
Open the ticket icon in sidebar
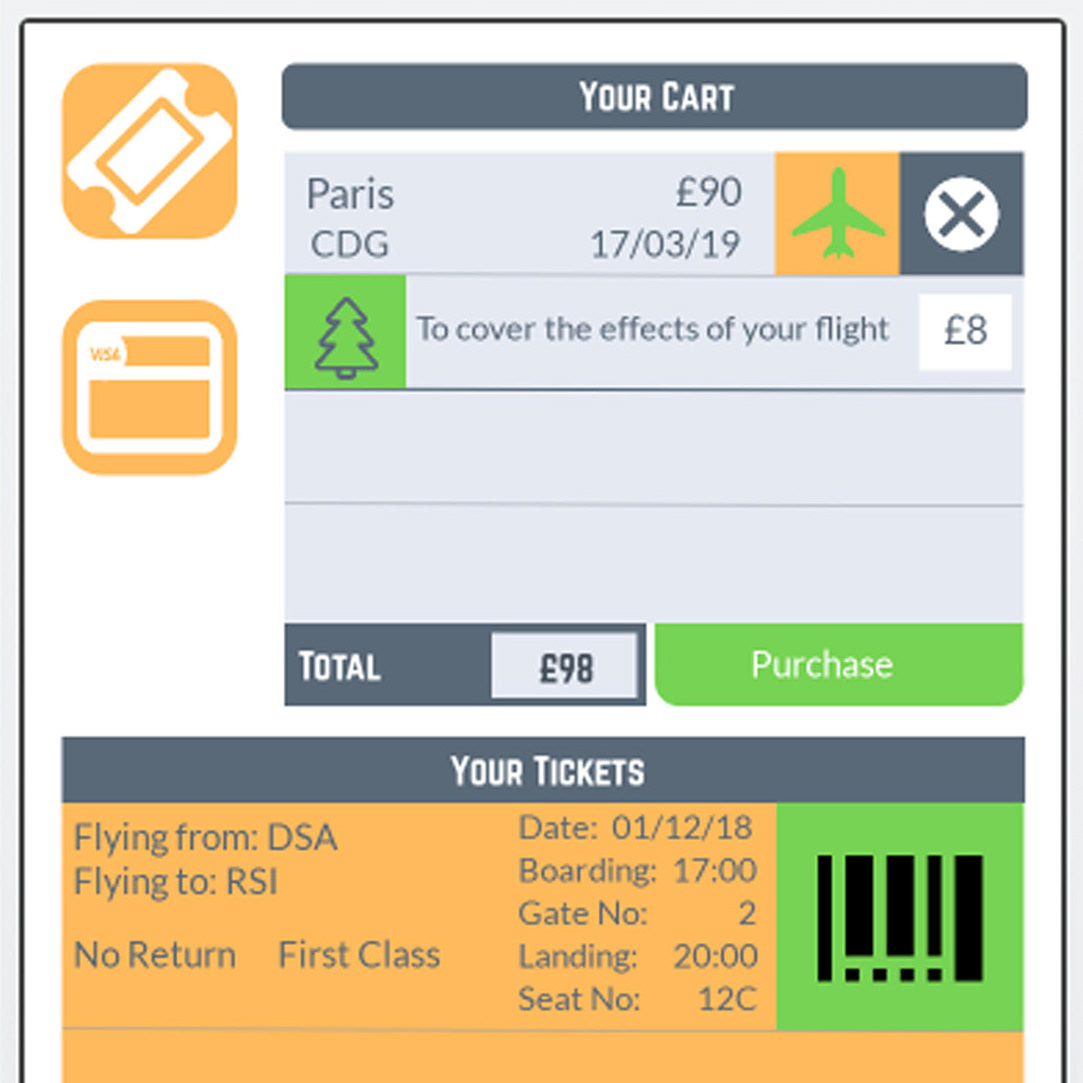point(150,151)
